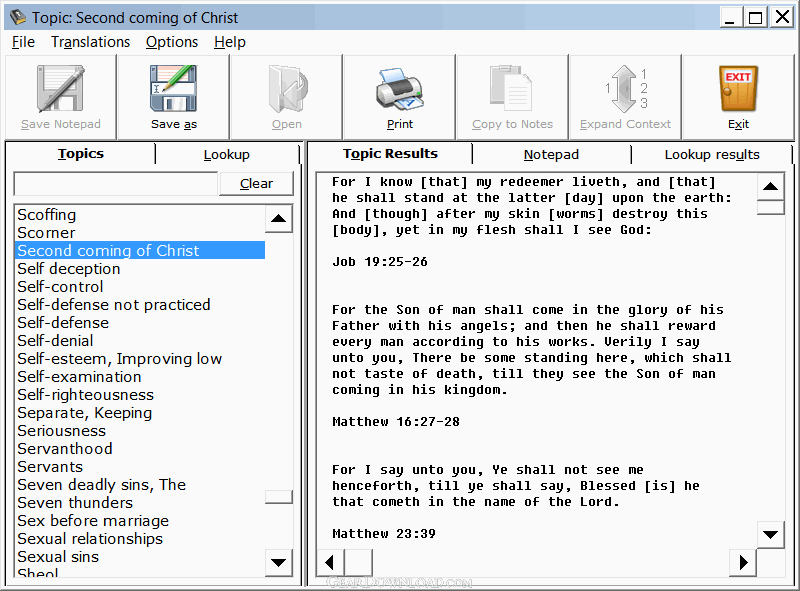Viewport: 800px width, 591px height.
Task: Select the Self-denial topic
Action: [x=140, y=341]
